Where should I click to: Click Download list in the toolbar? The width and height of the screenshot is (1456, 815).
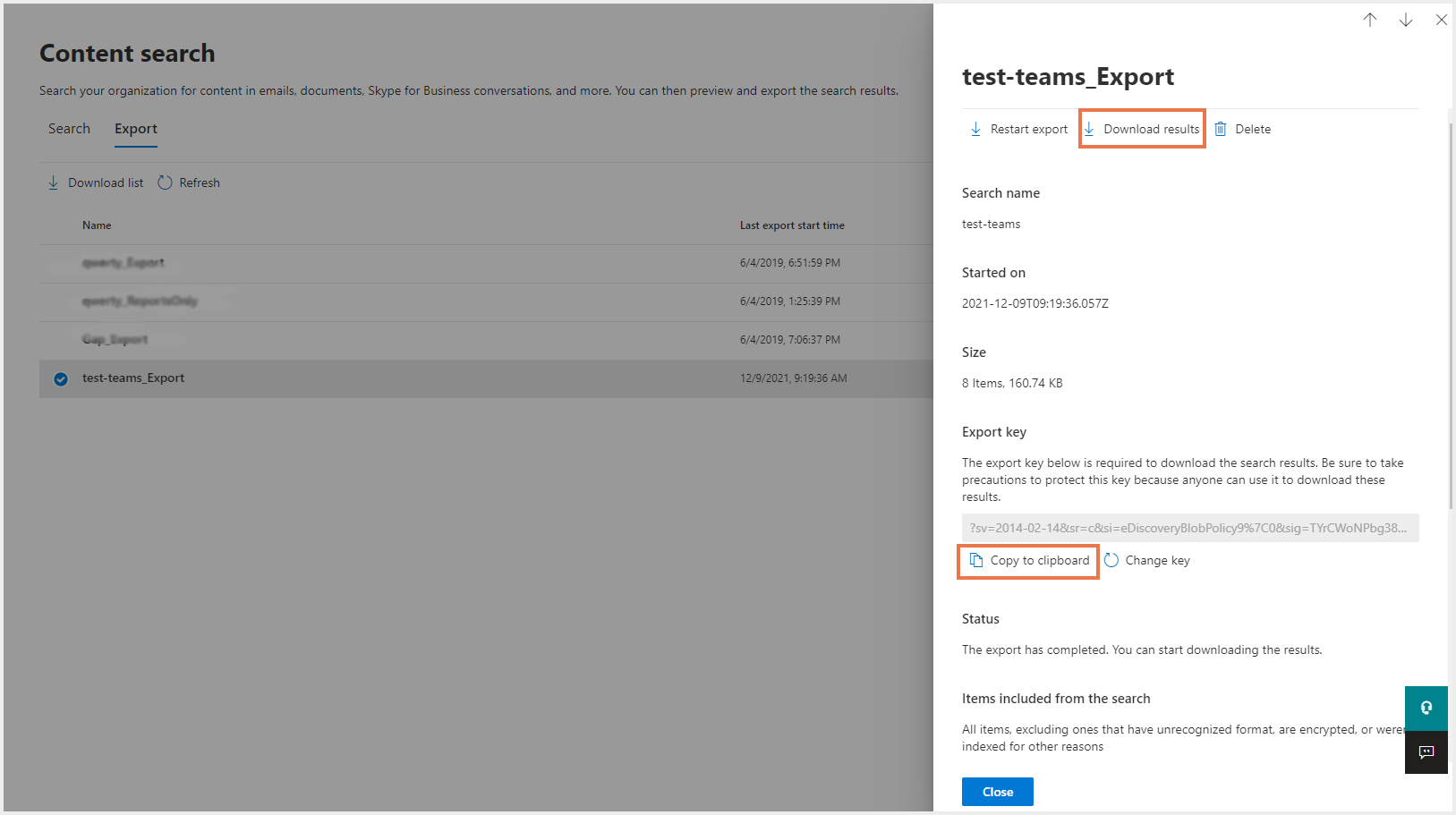pyautogui.click(x=96, y=183)
